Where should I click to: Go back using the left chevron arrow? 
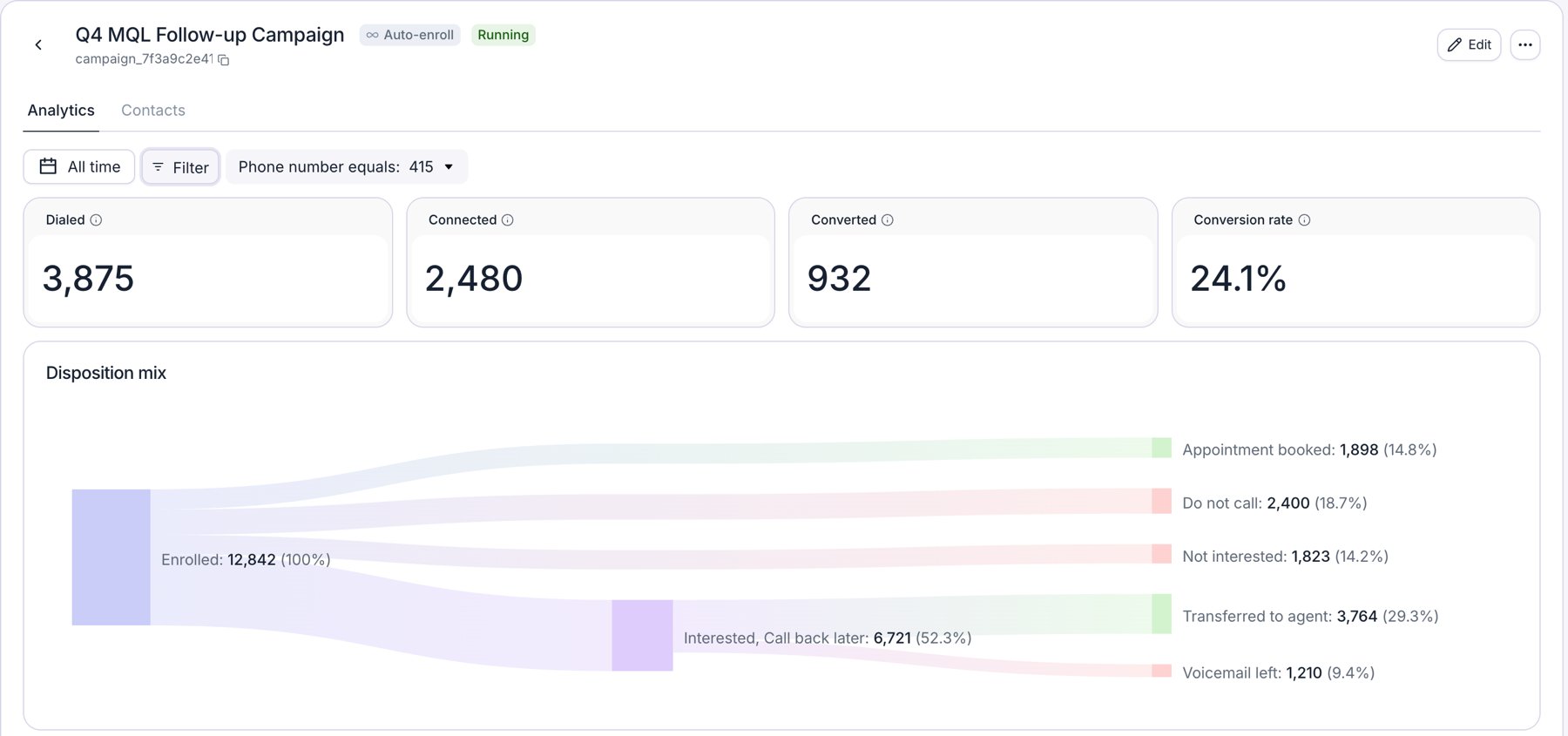(x=38, y=44)
